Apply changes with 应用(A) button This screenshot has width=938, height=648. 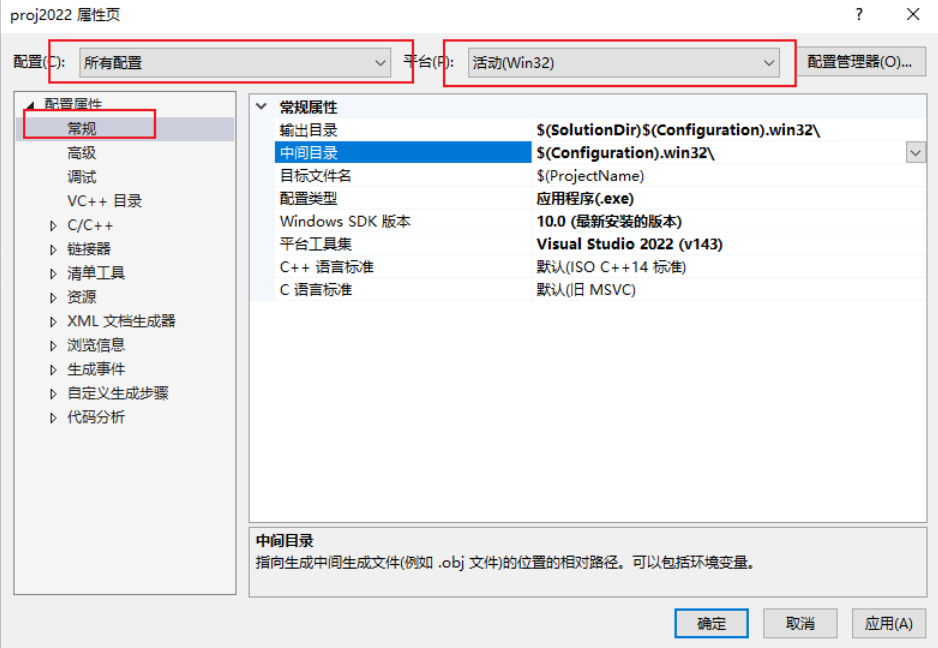(888, 623)
